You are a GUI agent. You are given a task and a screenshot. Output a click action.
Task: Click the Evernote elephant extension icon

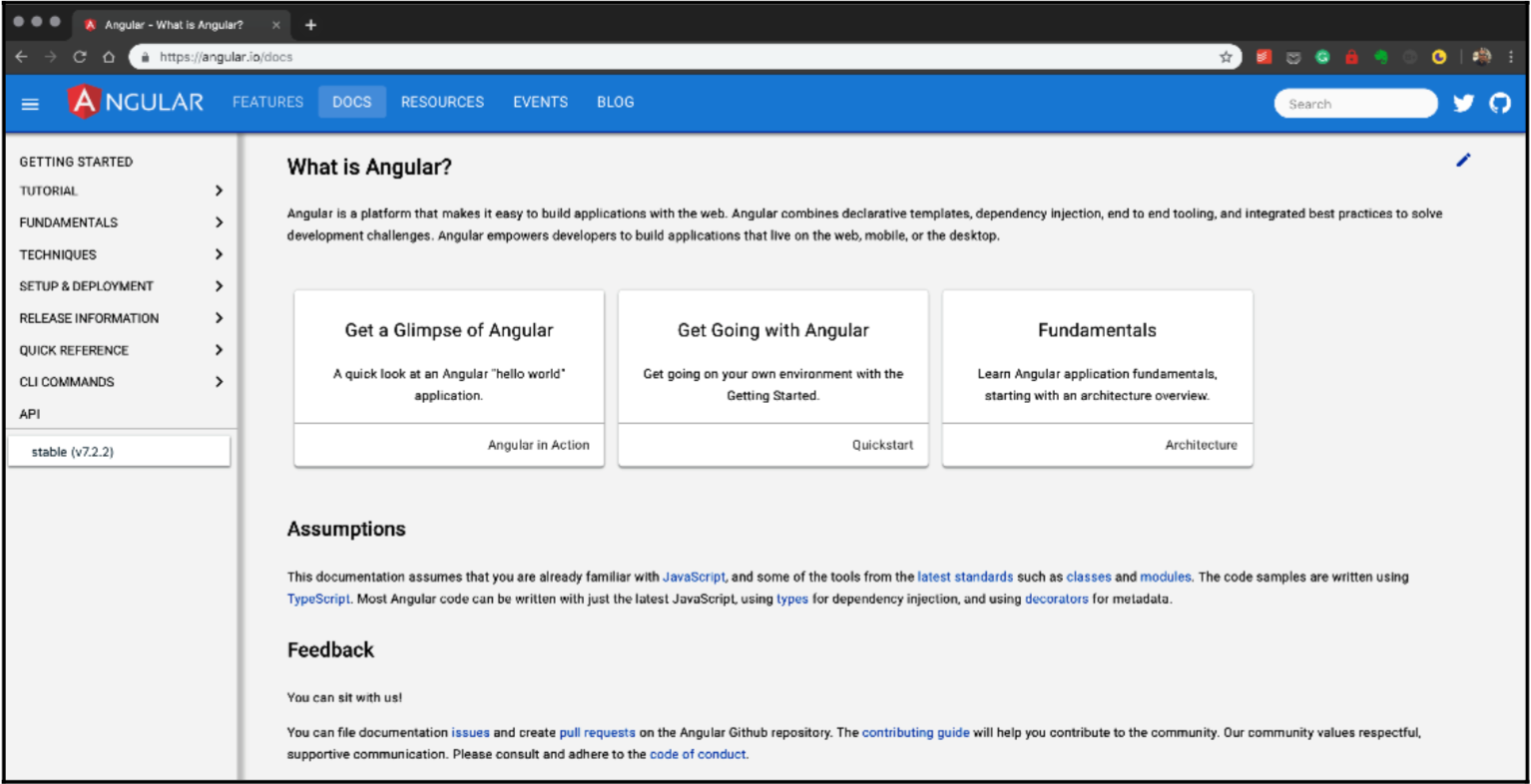(x=1381, y=57)
